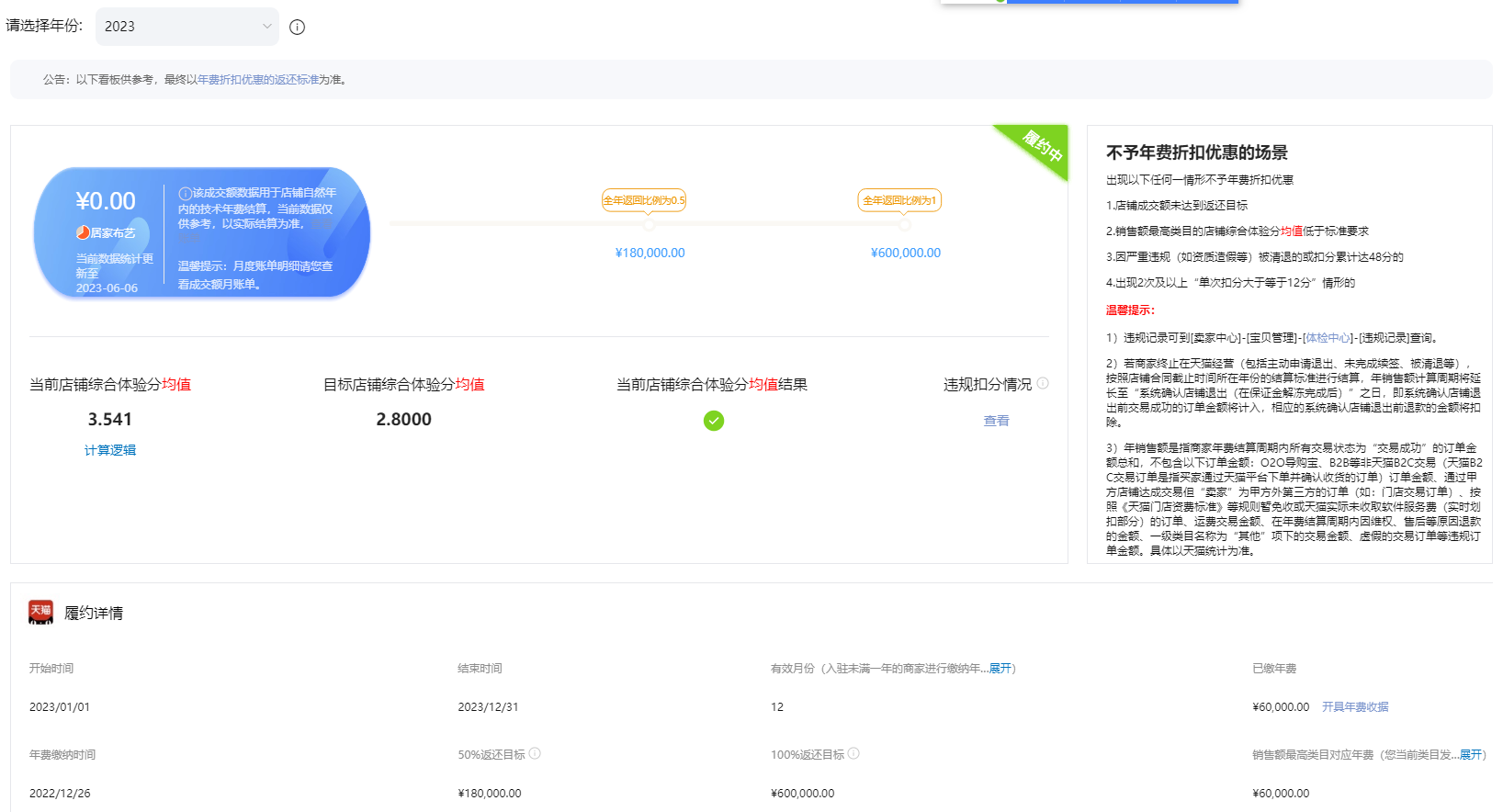Click the 全年返回比例为0.5 progress marker
The height and width of the screenshot is (812, 1503).
click(644, 200)
